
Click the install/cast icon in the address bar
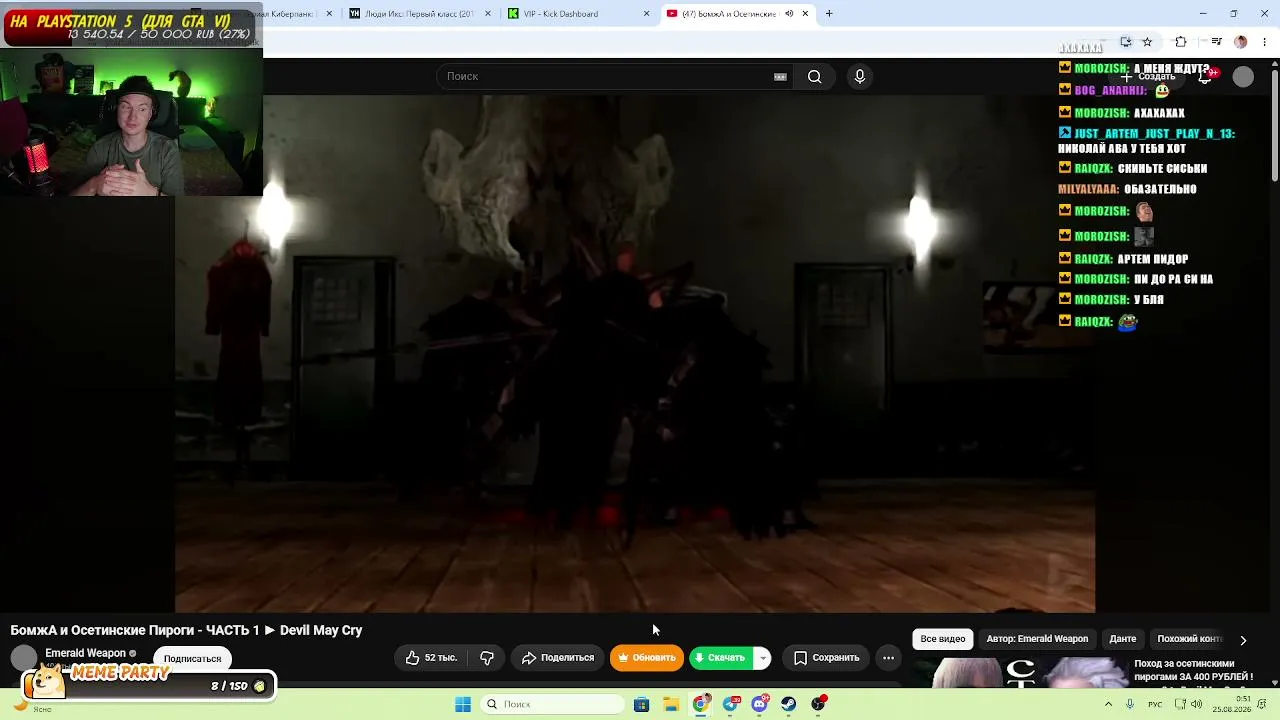[1126, 42]
